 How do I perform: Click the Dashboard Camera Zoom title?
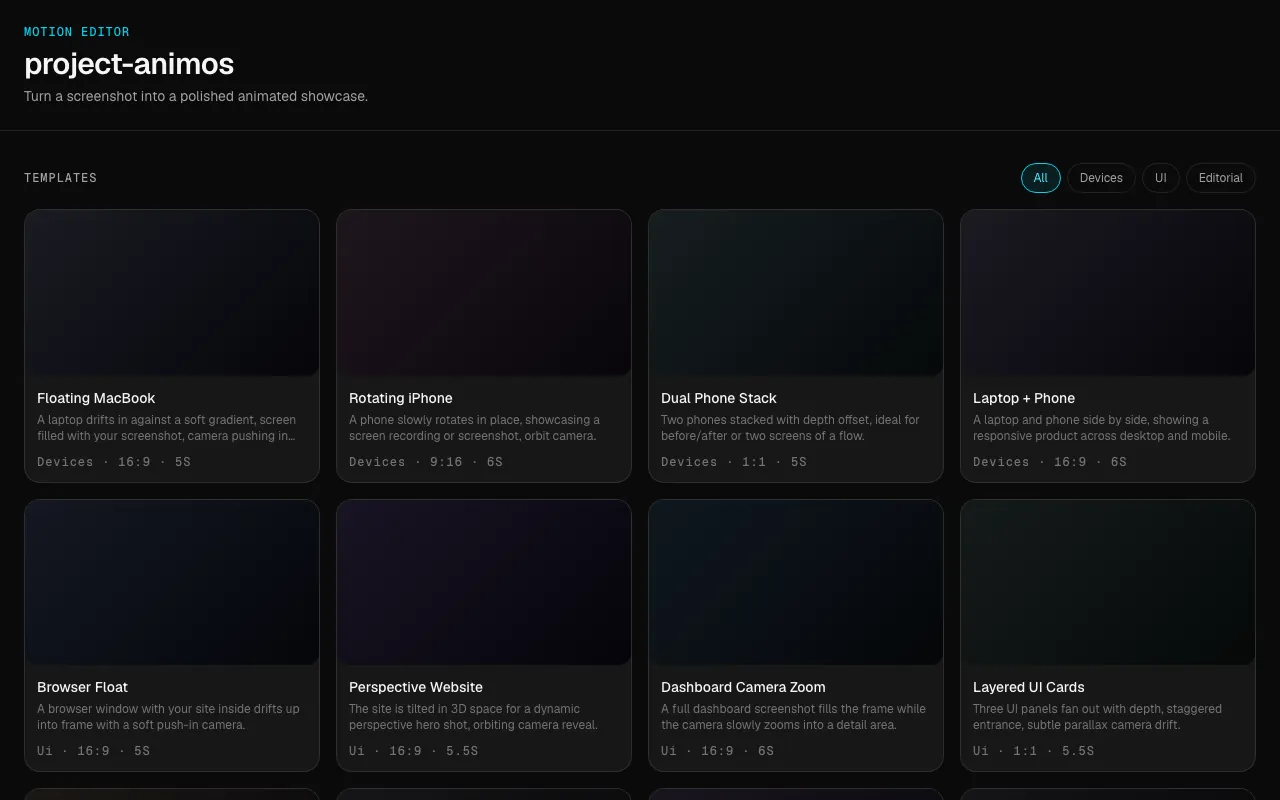[x=743, y=687]
